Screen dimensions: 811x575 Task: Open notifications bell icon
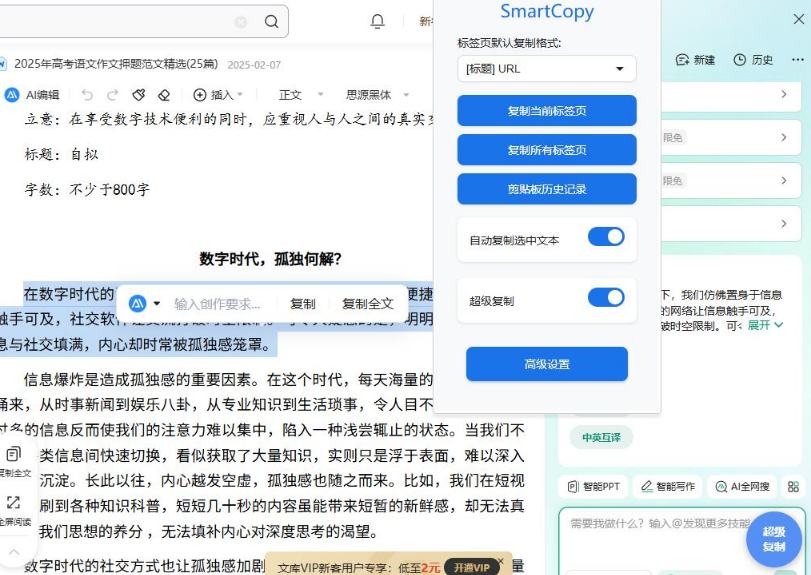(x=378, y=21)
